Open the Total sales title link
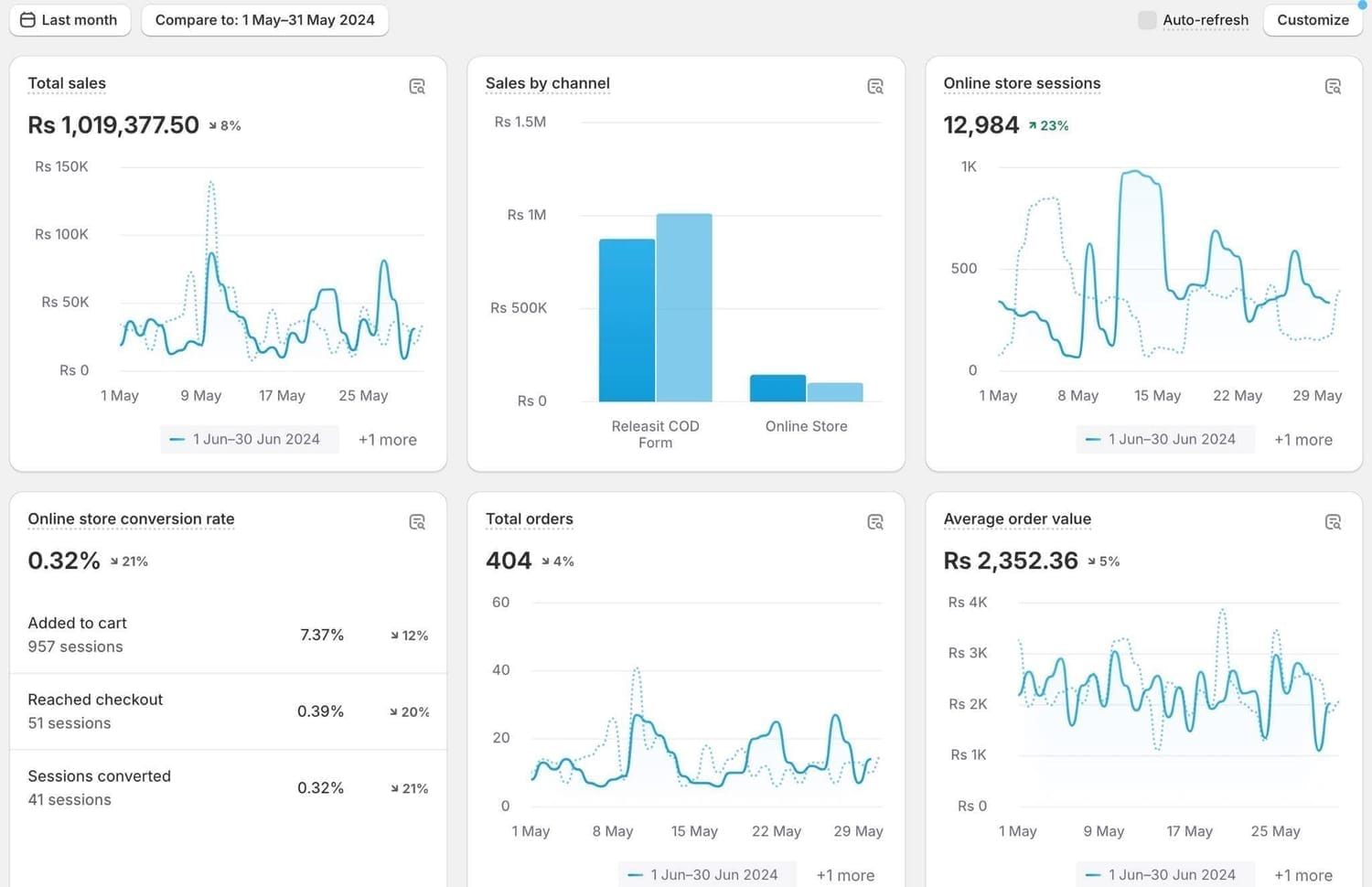 coord(67,83)
